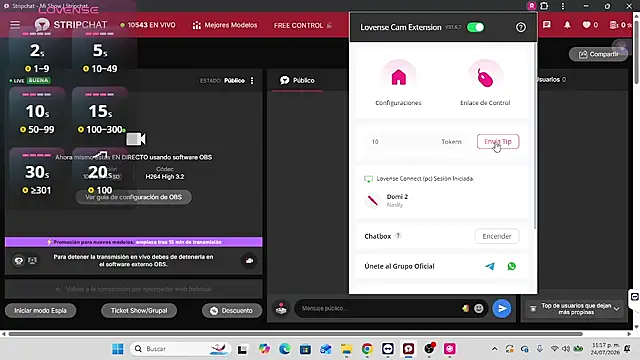The width and height of the screenshot is (640, 360).
Task: Open the messages icon in Stripchat header
Action: click(547, 25)
